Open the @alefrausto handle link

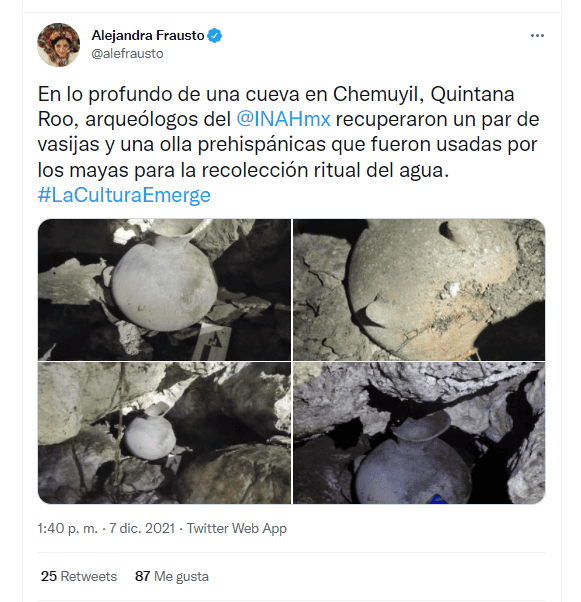127,53
